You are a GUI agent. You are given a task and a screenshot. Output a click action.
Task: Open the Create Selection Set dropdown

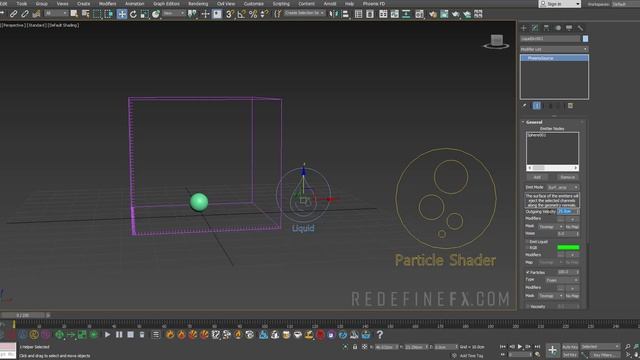pos(304,13)
